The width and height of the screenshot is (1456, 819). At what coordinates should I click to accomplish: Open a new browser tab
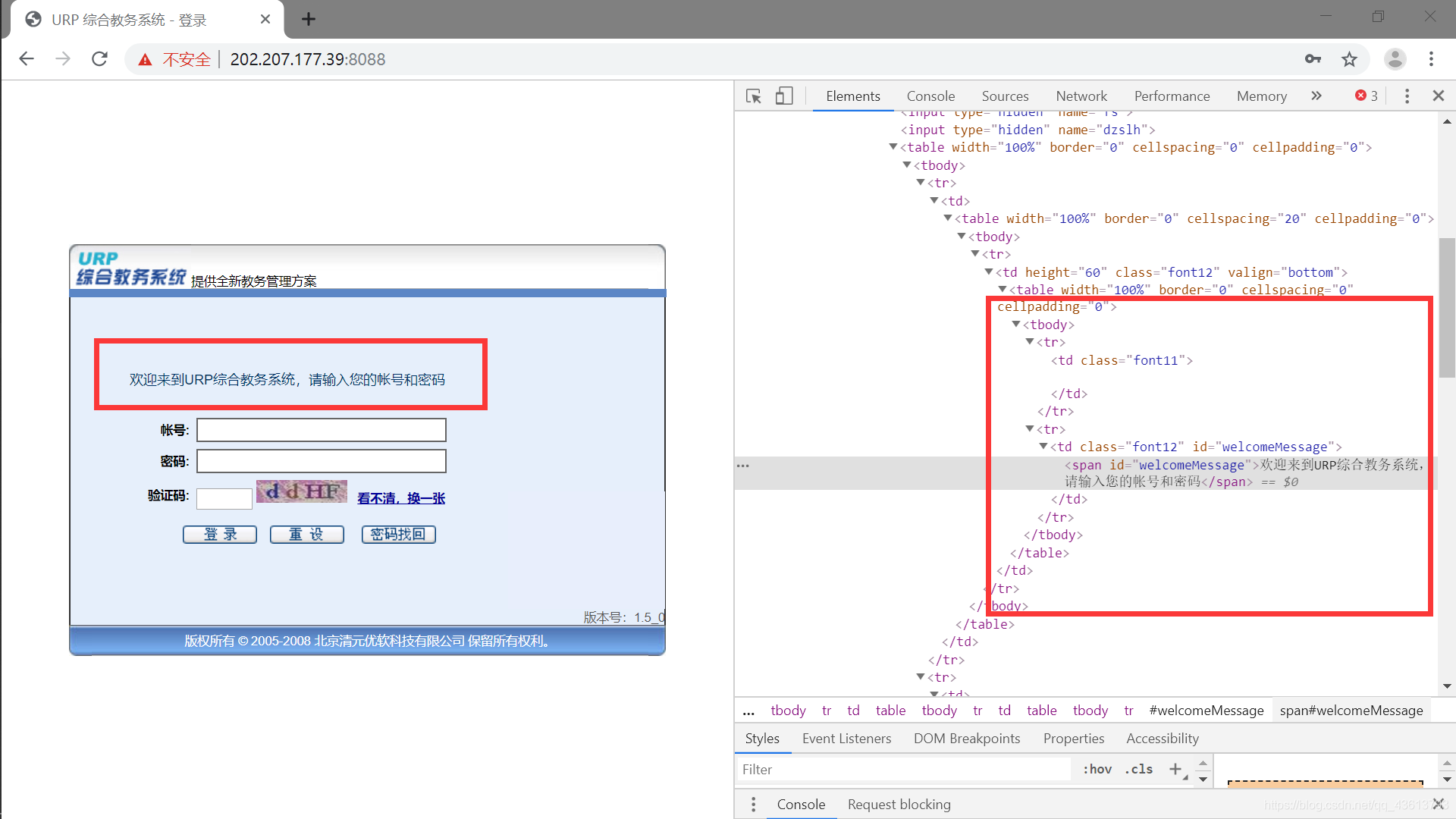[x=309, y=19]
